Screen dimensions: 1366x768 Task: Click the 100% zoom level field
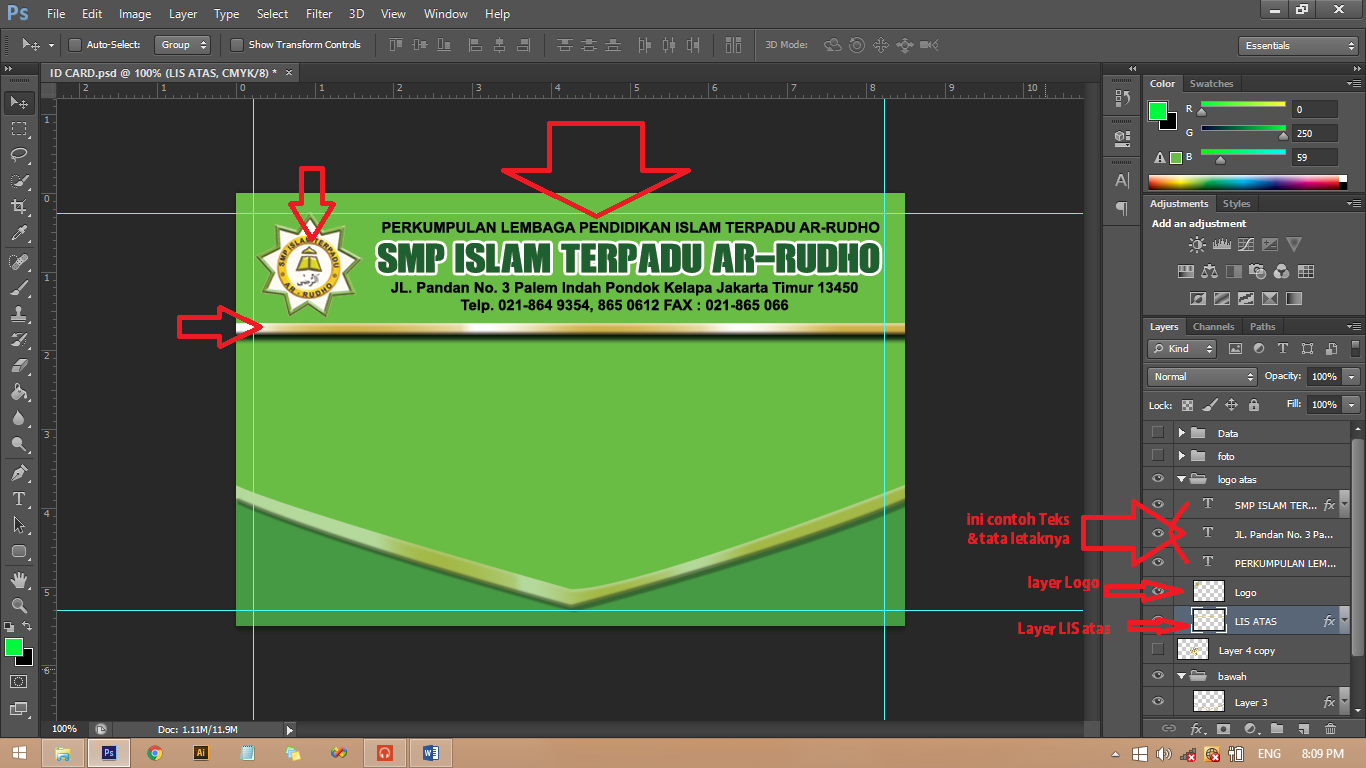[65, 729]
